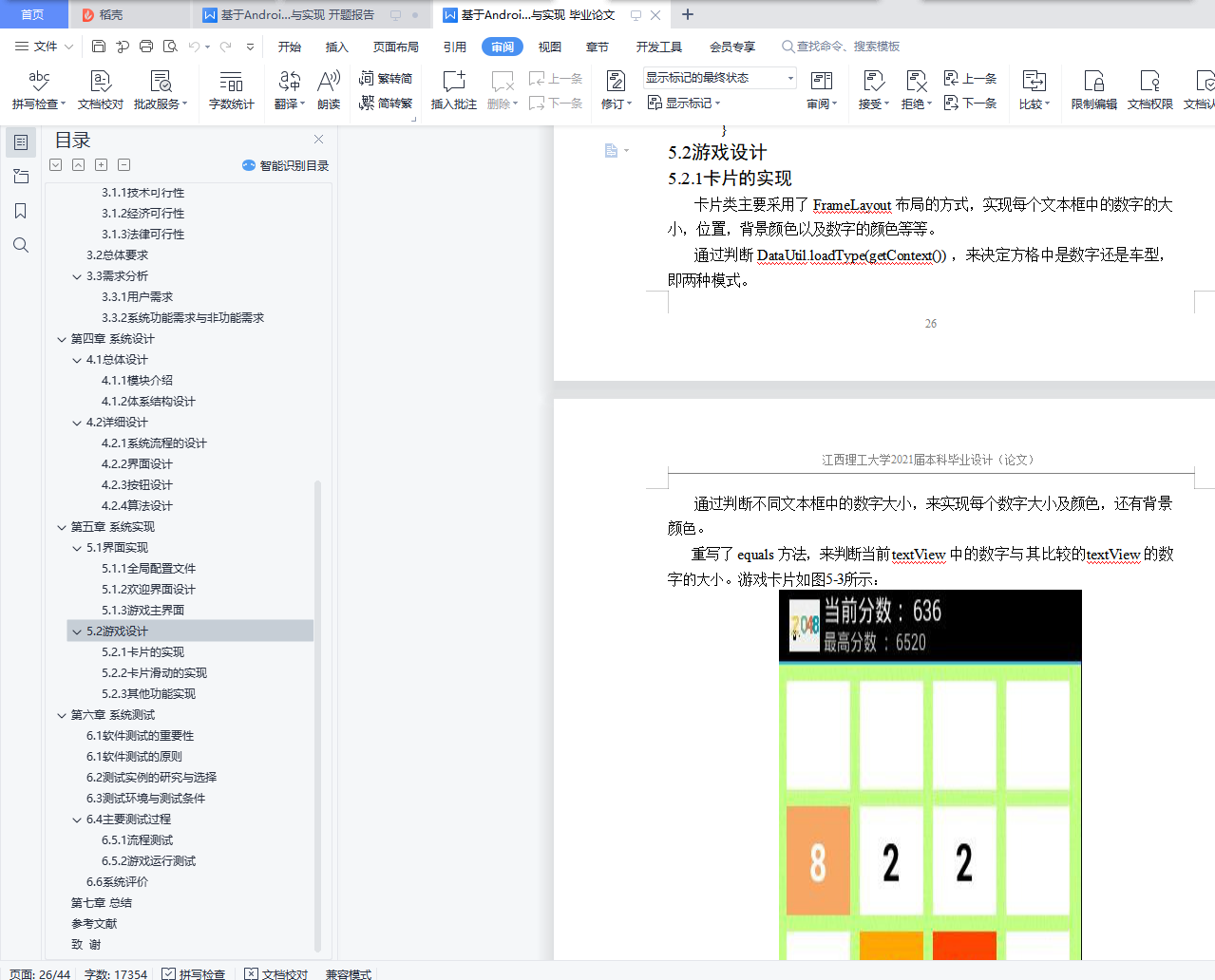Switch to the 引用 ribbon tab
Image resolution: width=1215 pixels, height=980 pixels.
(455, 47)
